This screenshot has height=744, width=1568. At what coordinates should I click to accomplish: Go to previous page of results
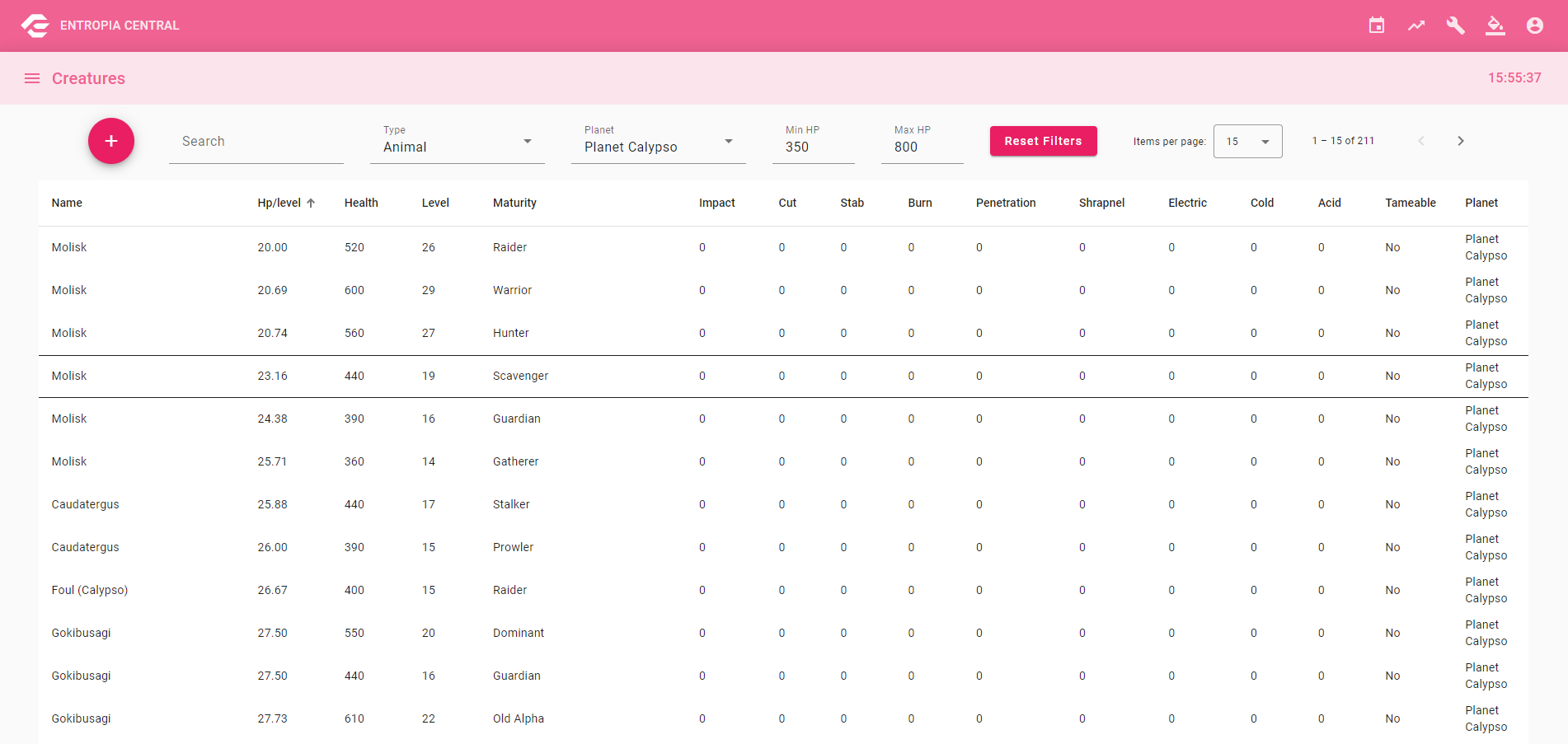coord(1421,141)
